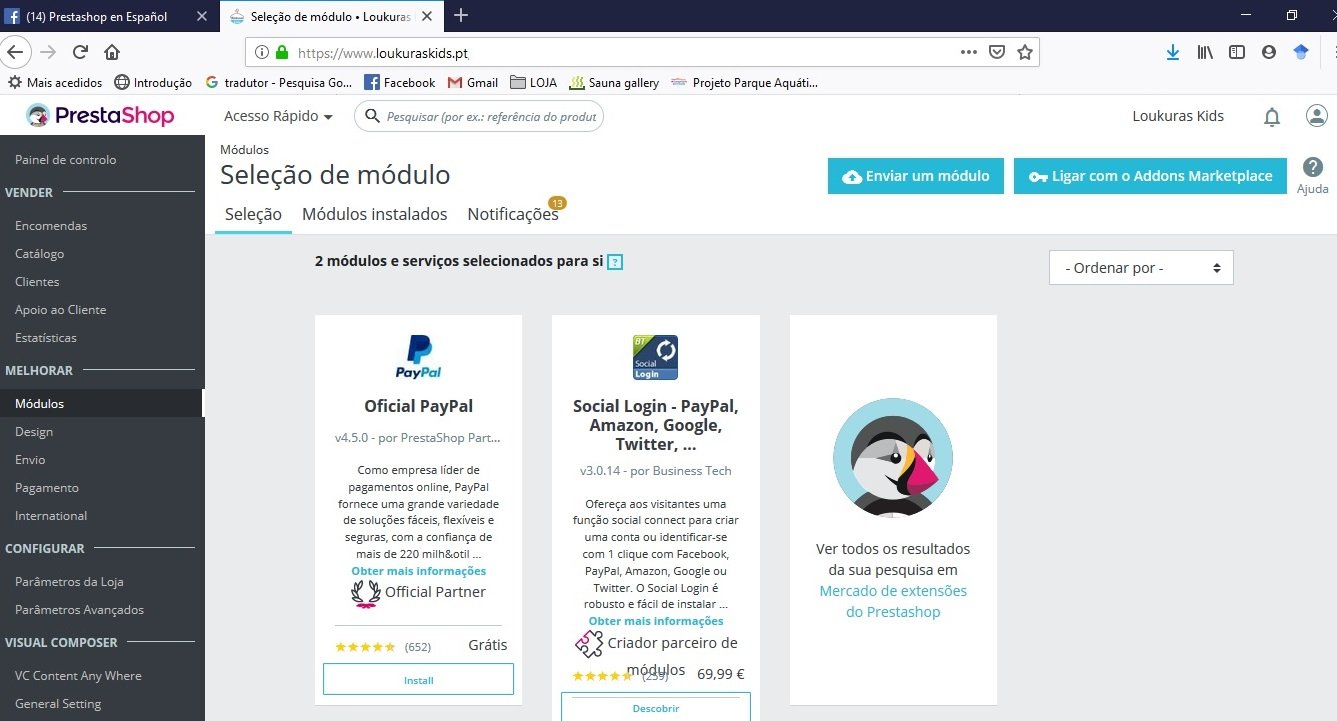Go to Envio in the sidebar
This screenshot has width=1337, height=721.
click(31, 460)
